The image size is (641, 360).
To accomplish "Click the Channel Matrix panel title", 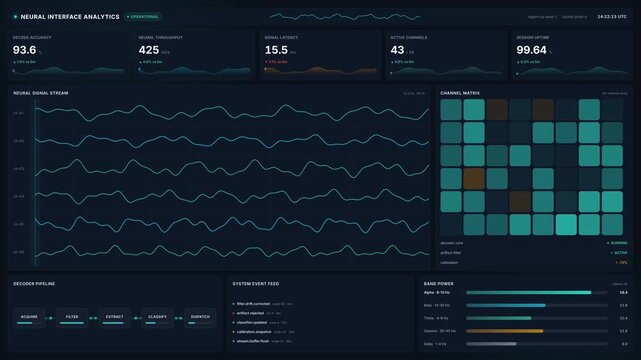I will coord(460,93).
